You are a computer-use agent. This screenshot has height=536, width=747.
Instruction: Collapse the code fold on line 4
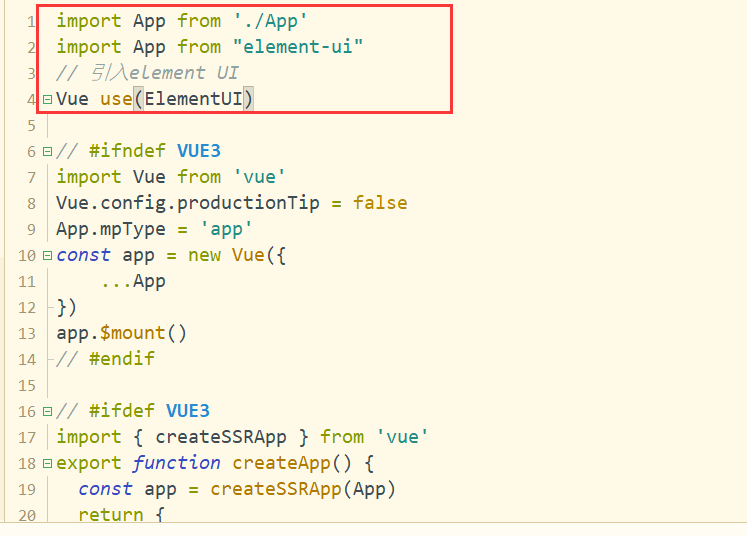[47, 100]
